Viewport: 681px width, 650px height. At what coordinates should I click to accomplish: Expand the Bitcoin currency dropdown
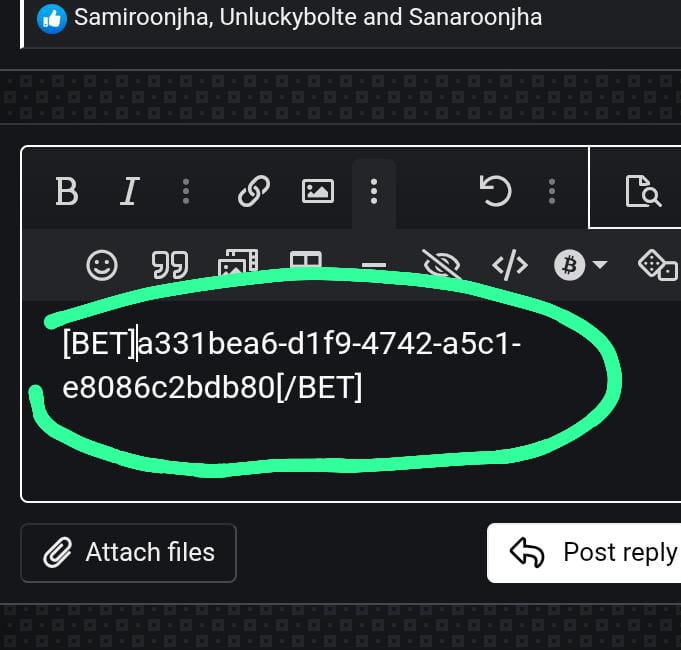(x=581, y=265)
